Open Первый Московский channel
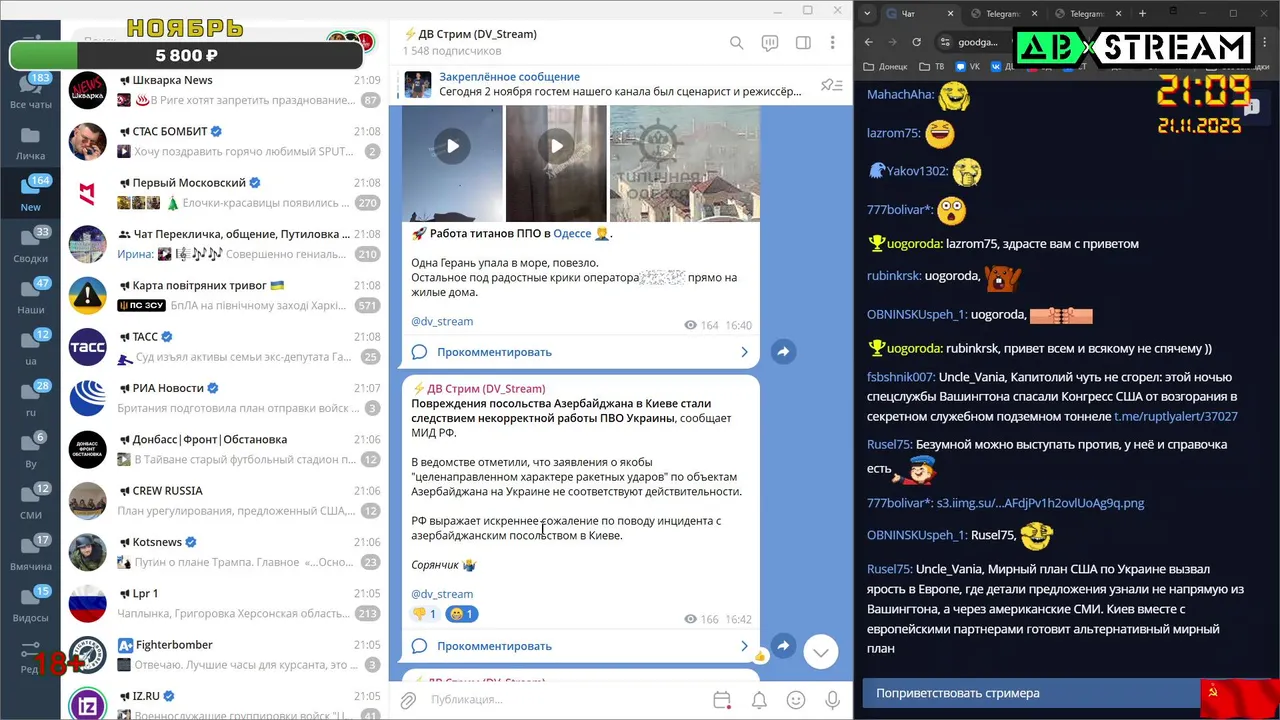 (225, 193)
